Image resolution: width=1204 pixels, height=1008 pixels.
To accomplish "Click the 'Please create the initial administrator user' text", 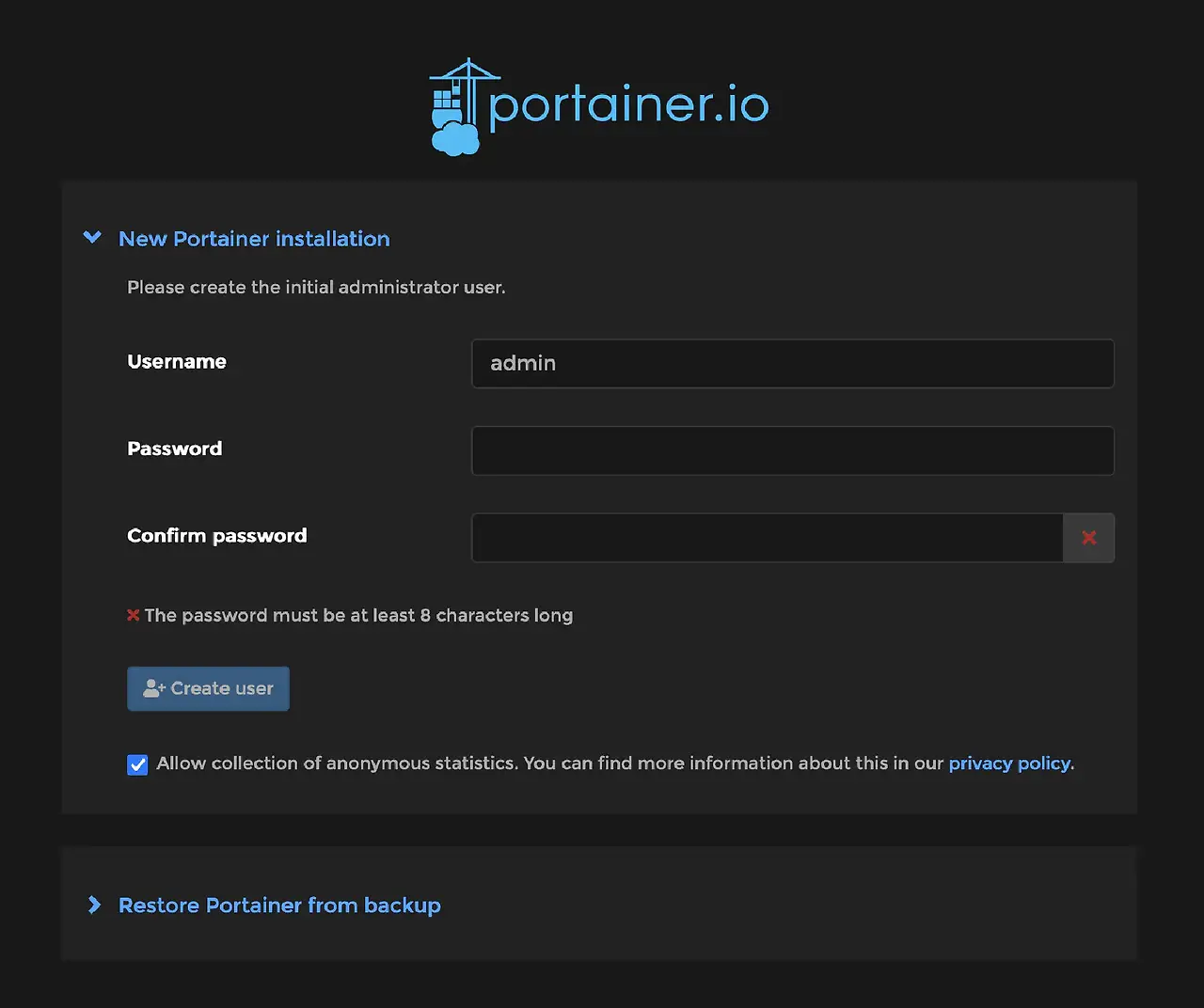I will click(x=316, y=288).
